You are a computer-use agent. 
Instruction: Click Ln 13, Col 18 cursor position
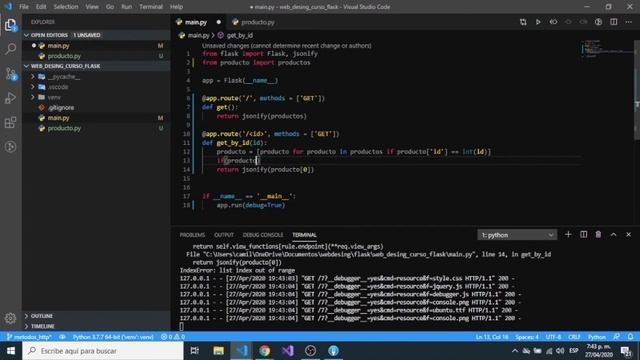click(492, 337)
